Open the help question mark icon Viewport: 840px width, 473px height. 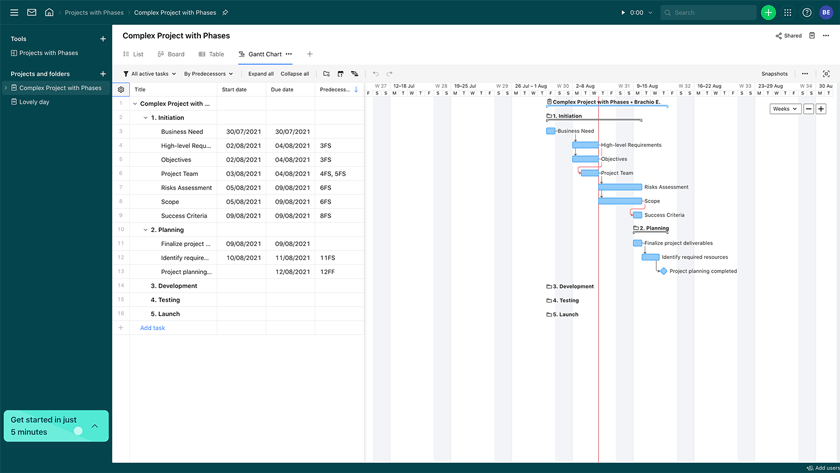click(x=807, y=13)
